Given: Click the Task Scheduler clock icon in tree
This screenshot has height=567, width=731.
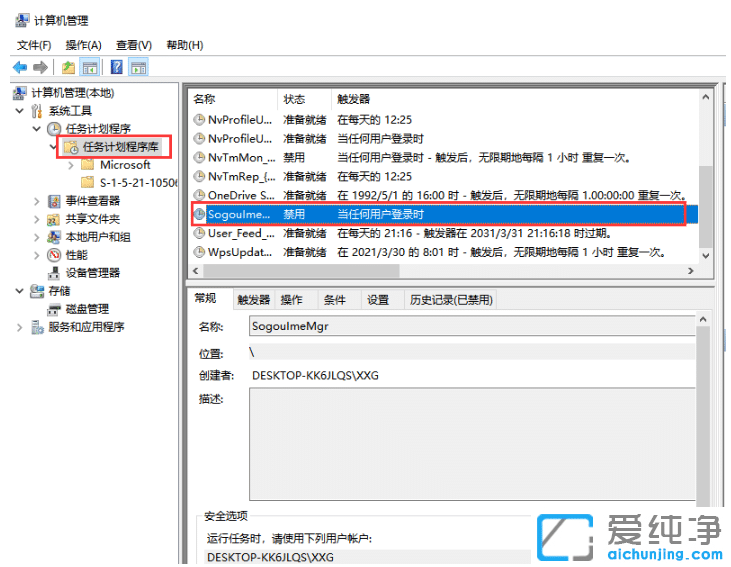Looking at the screenshot, I should pos(54,129).
